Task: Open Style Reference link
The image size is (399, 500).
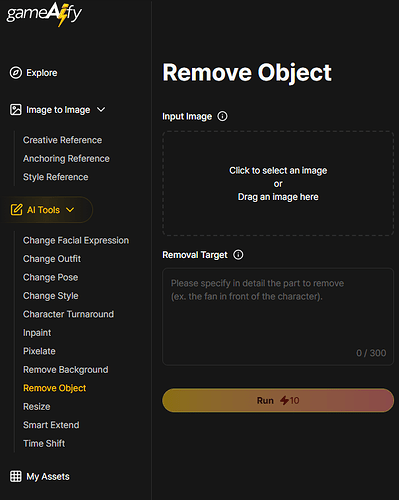Action: [x=55, y=177]
